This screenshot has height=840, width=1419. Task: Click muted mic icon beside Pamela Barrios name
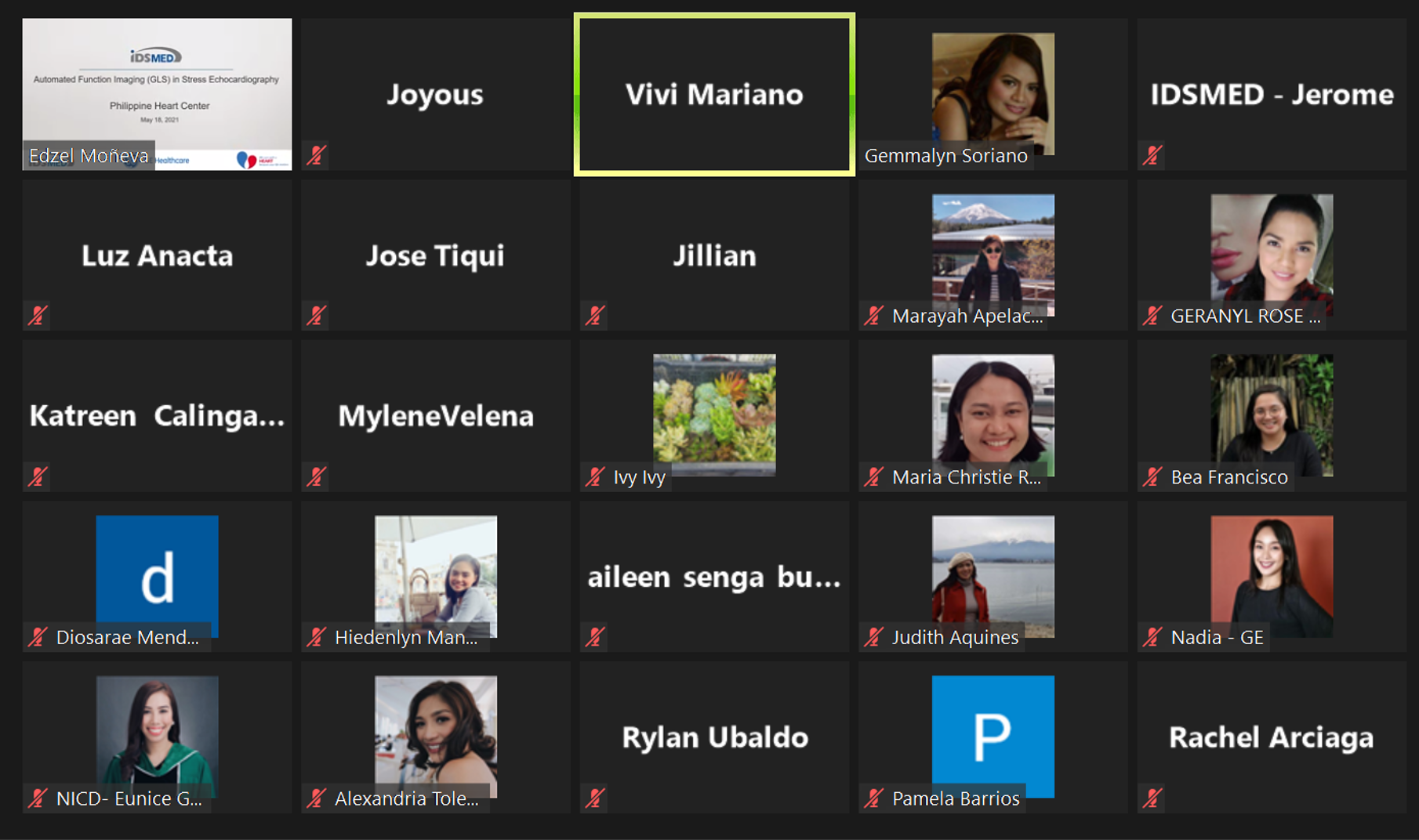coord(874,798)
